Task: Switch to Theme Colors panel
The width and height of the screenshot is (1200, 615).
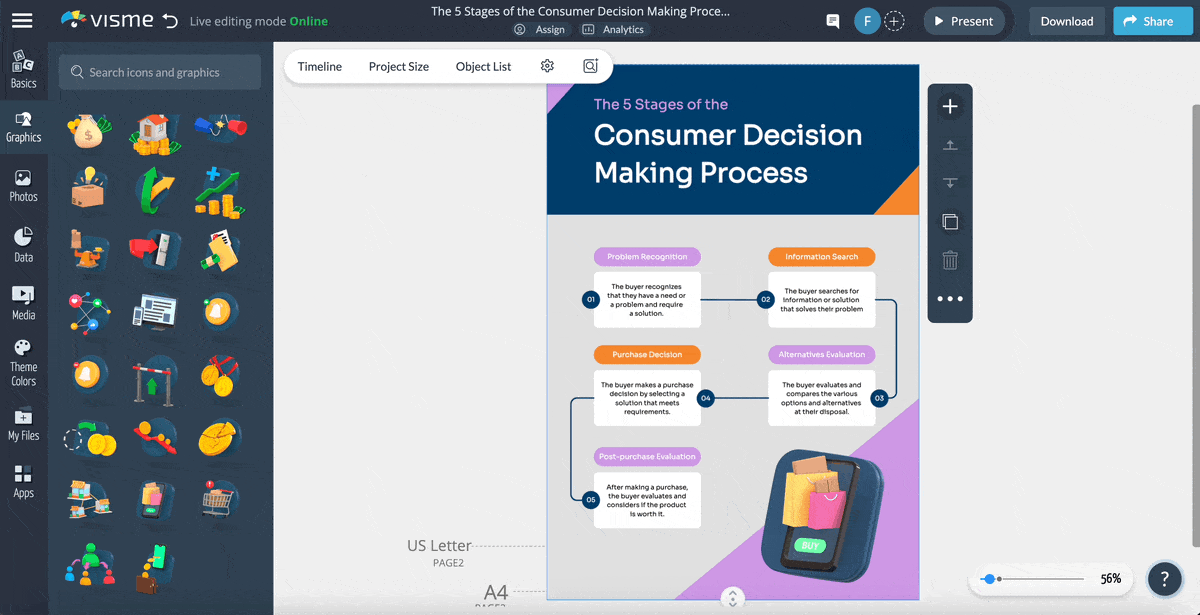Action: (x=23, y=362)
